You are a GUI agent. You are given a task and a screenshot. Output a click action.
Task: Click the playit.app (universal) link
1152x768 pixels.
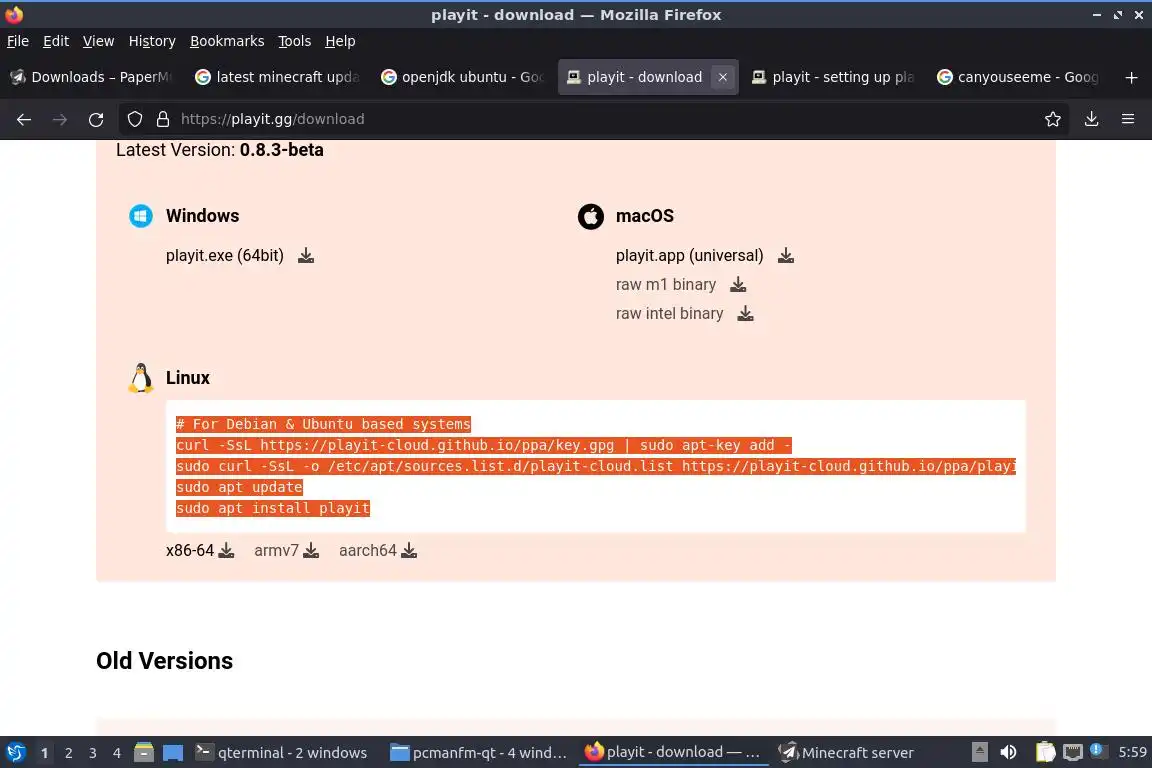[x=689, y=256]
